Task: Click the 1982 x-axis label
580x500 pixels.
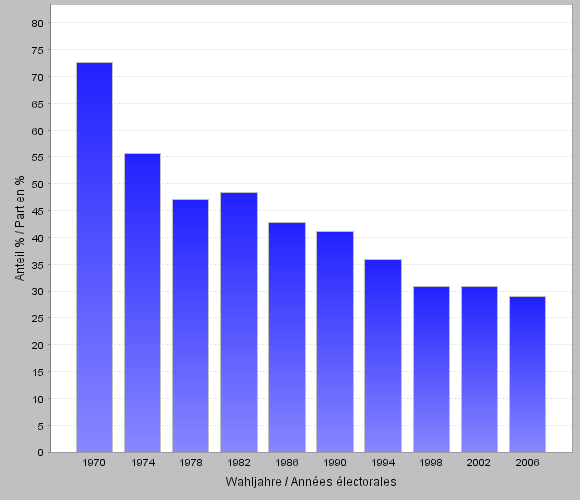Action: coord(239,463)
